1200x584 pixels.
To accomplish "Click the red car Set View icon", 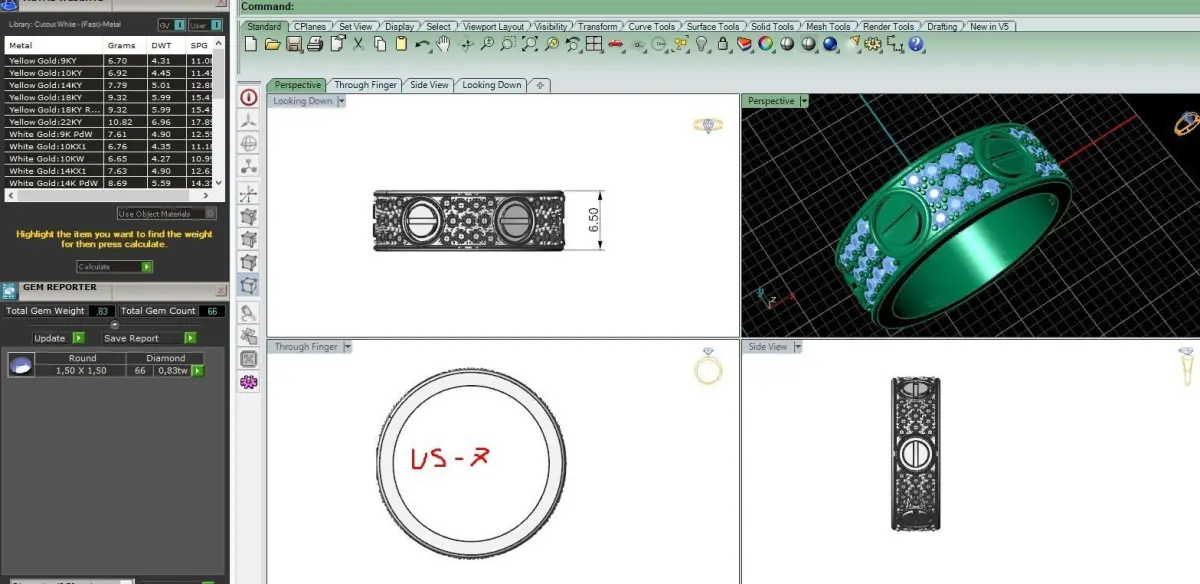I will [x=616, y=43].
